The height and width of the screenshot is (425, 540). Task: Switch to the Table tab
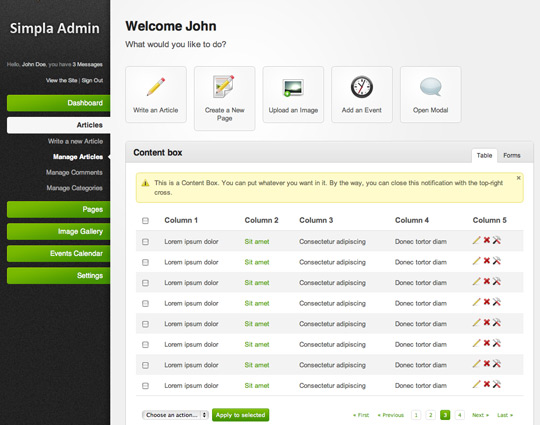[x=484, y=156]
